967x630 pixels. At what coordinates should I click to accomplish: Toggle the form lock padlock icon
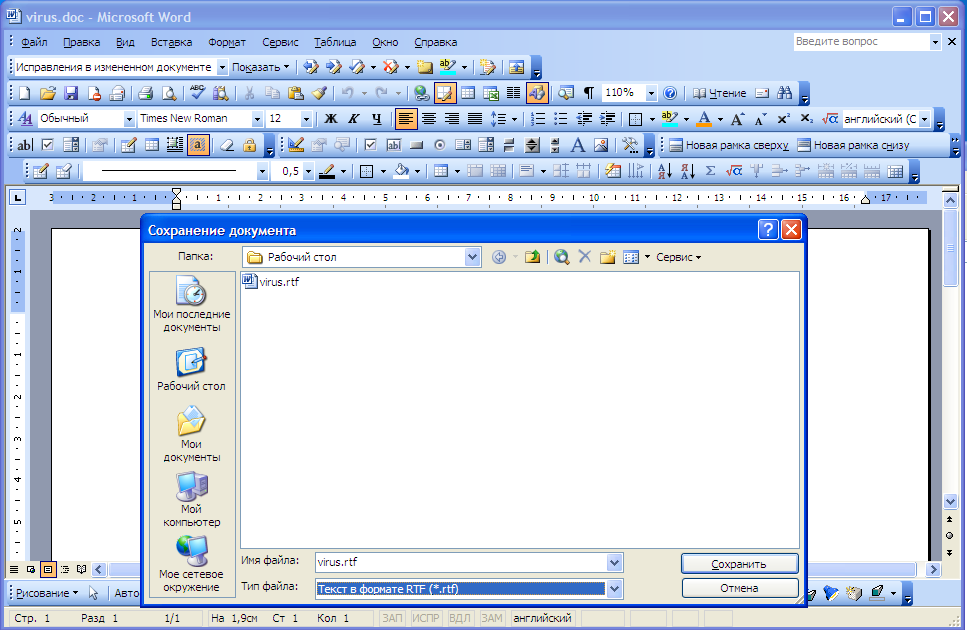[x=249, y=145]
